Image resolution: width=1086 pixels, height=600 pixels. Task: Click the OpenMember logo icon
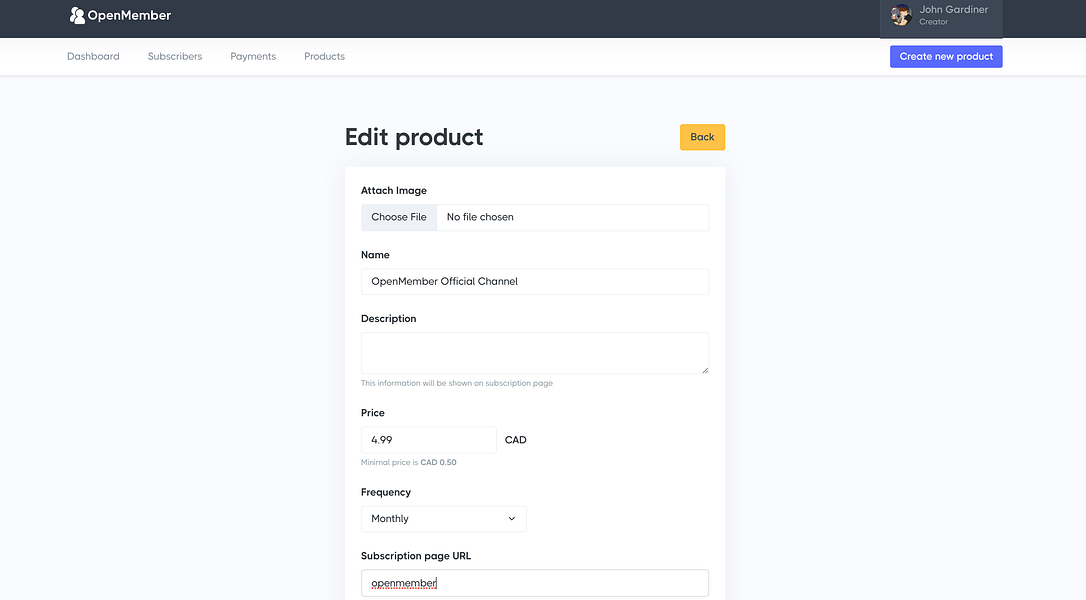(77, 15)
